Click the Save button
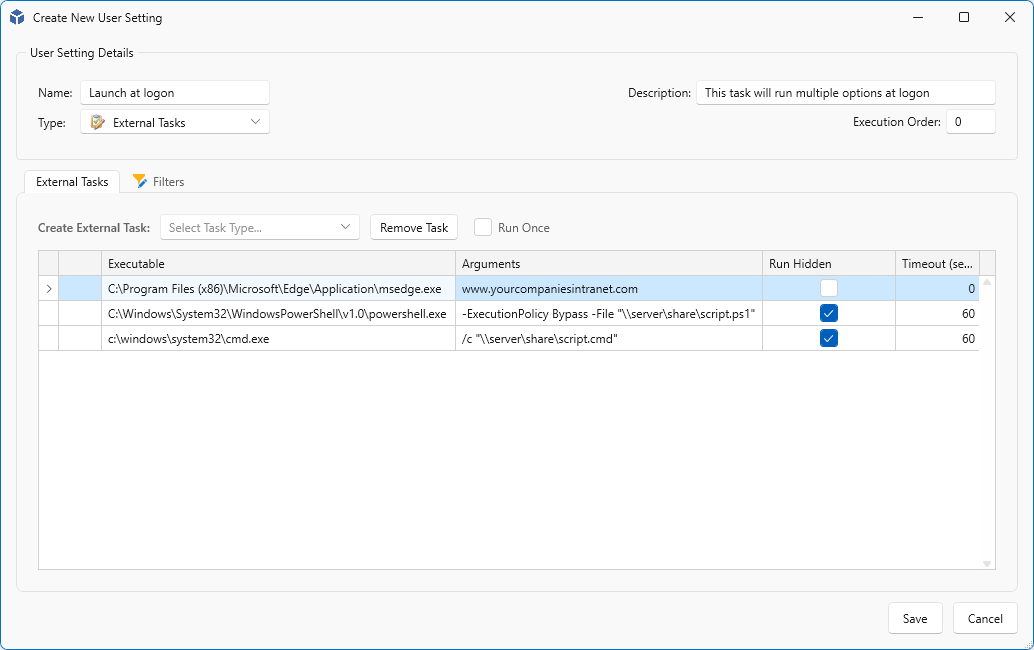The image size is (1034, 650). click(914, 618)
